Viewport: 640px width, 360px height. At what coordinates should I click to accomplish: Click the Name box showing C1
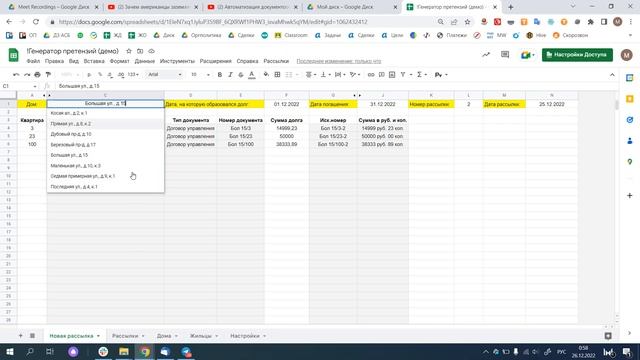click(x=19, y=86)
